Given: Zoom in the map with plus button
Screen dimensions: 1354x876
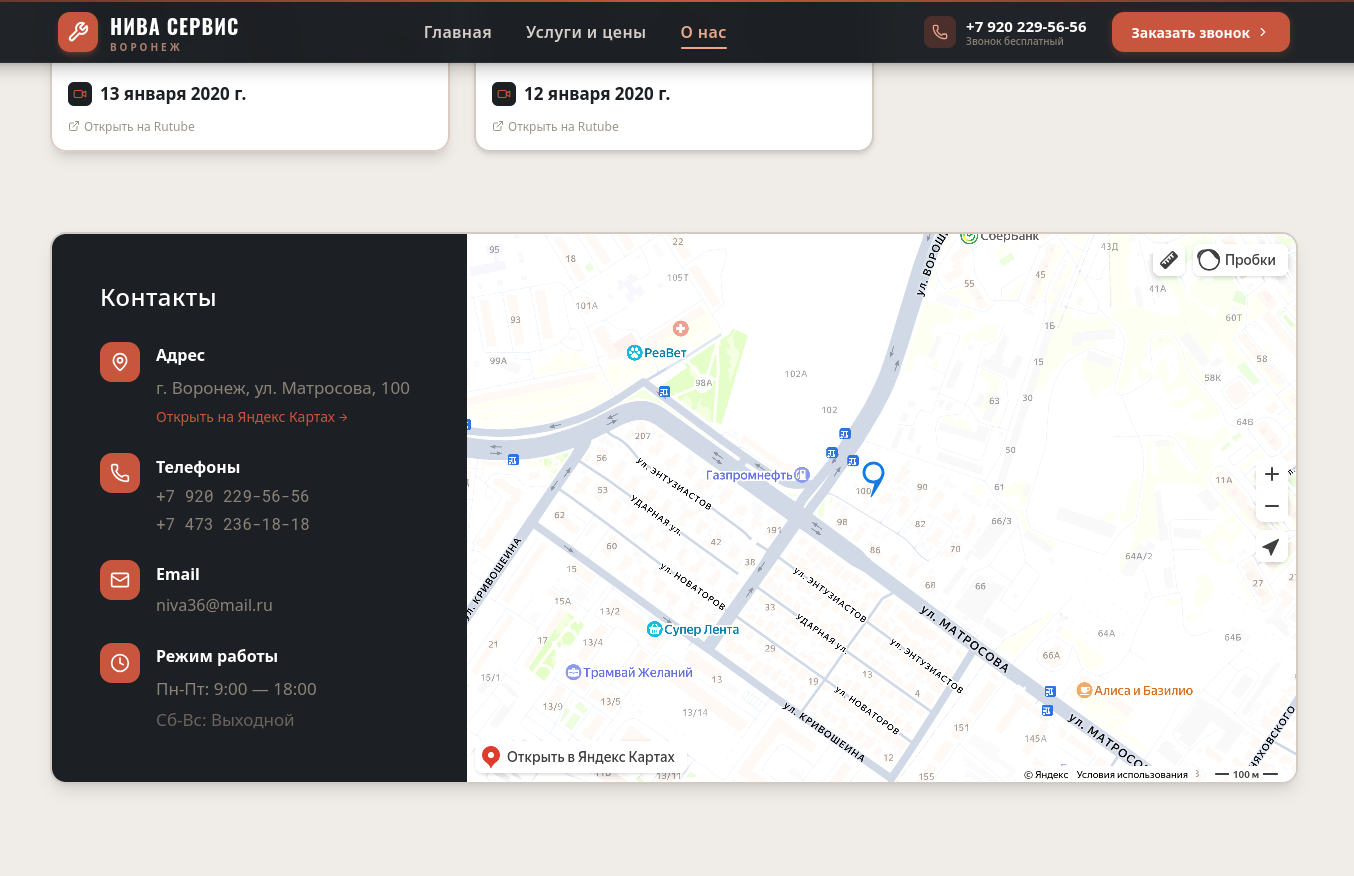Looking at the screenshot, I should (1272, 474).
